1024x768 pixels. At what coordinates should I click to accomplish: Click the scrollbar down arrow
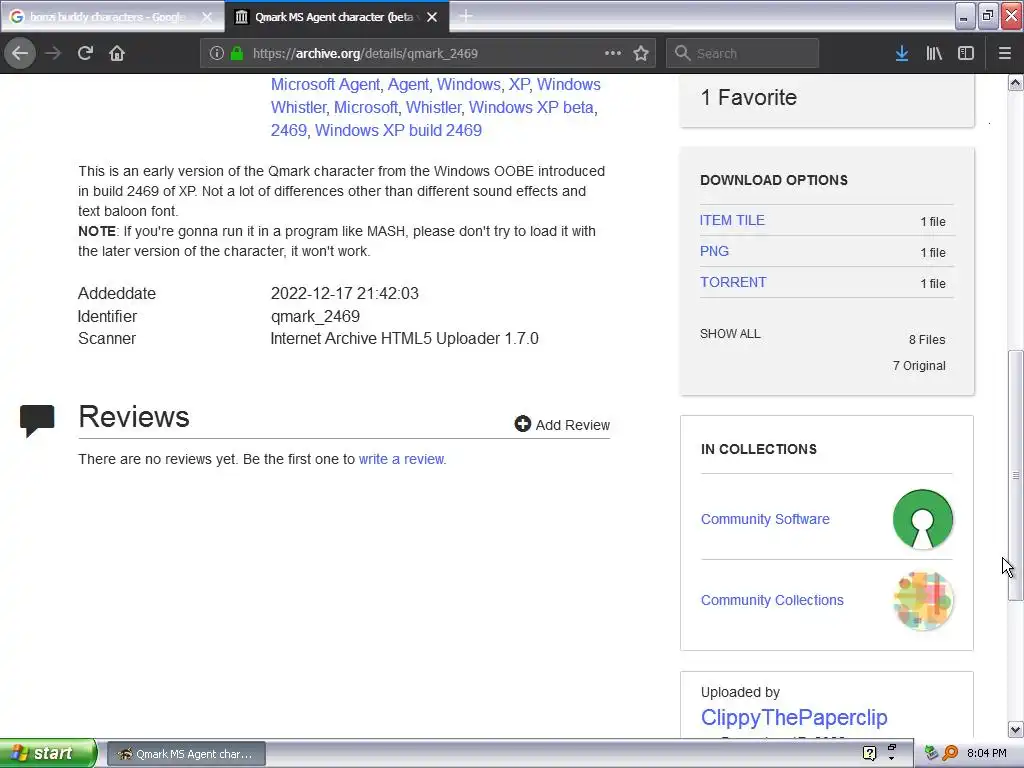[1015, 729]
